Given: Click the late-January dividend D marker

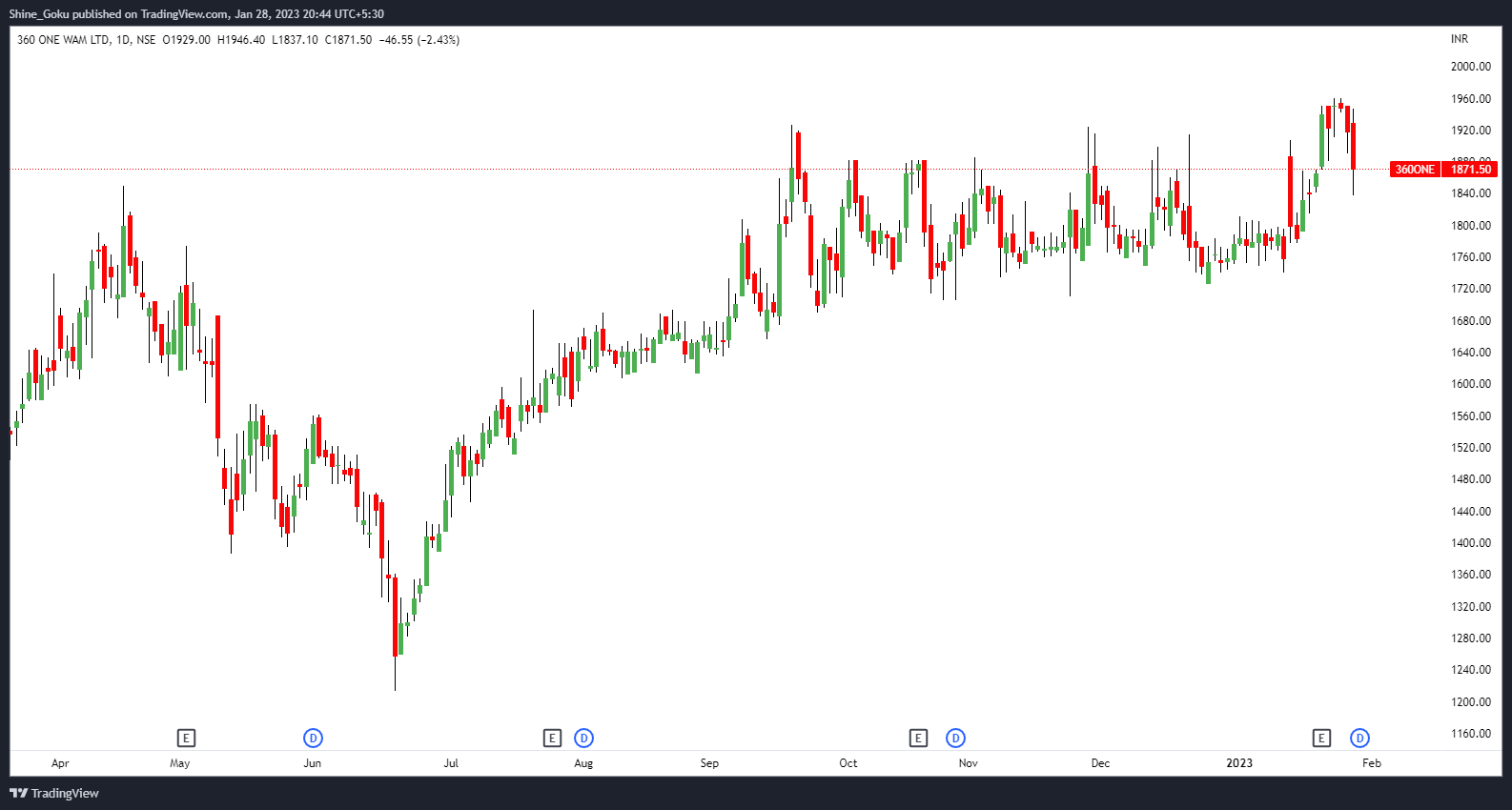Looking at the screenshot, I should (1359, 738).
